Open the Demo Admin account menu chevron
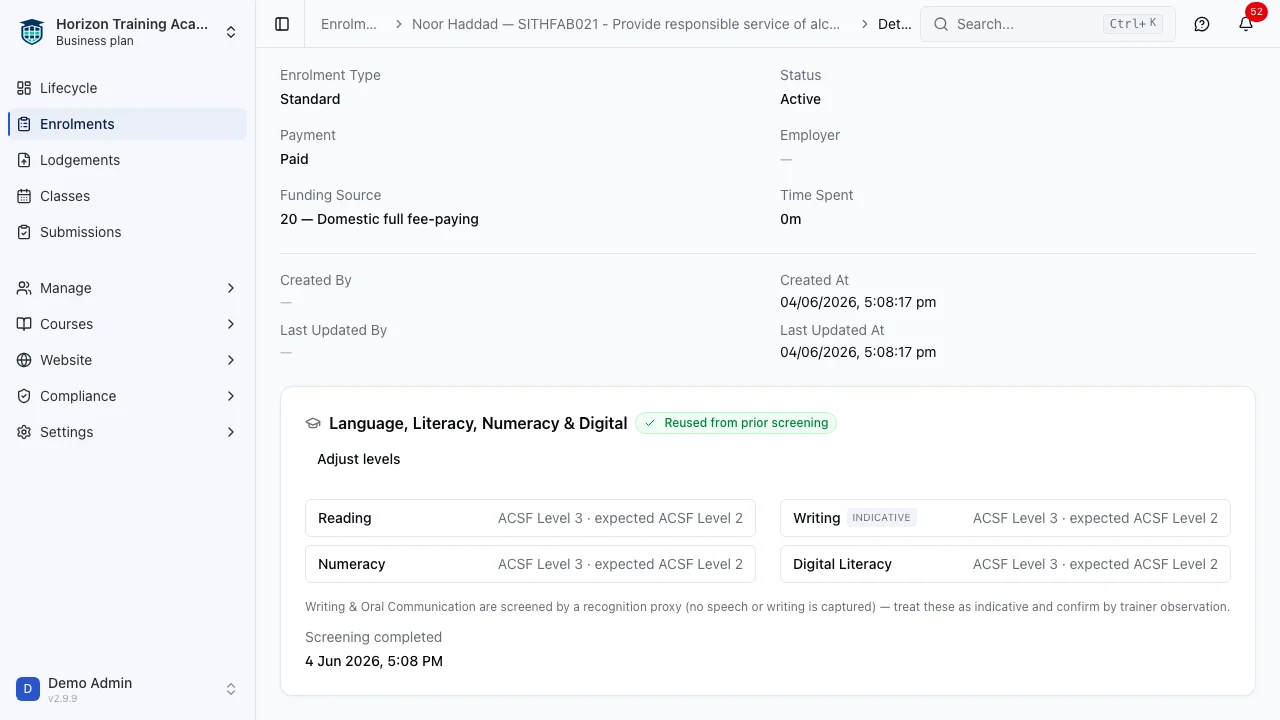 coord(231,689)
